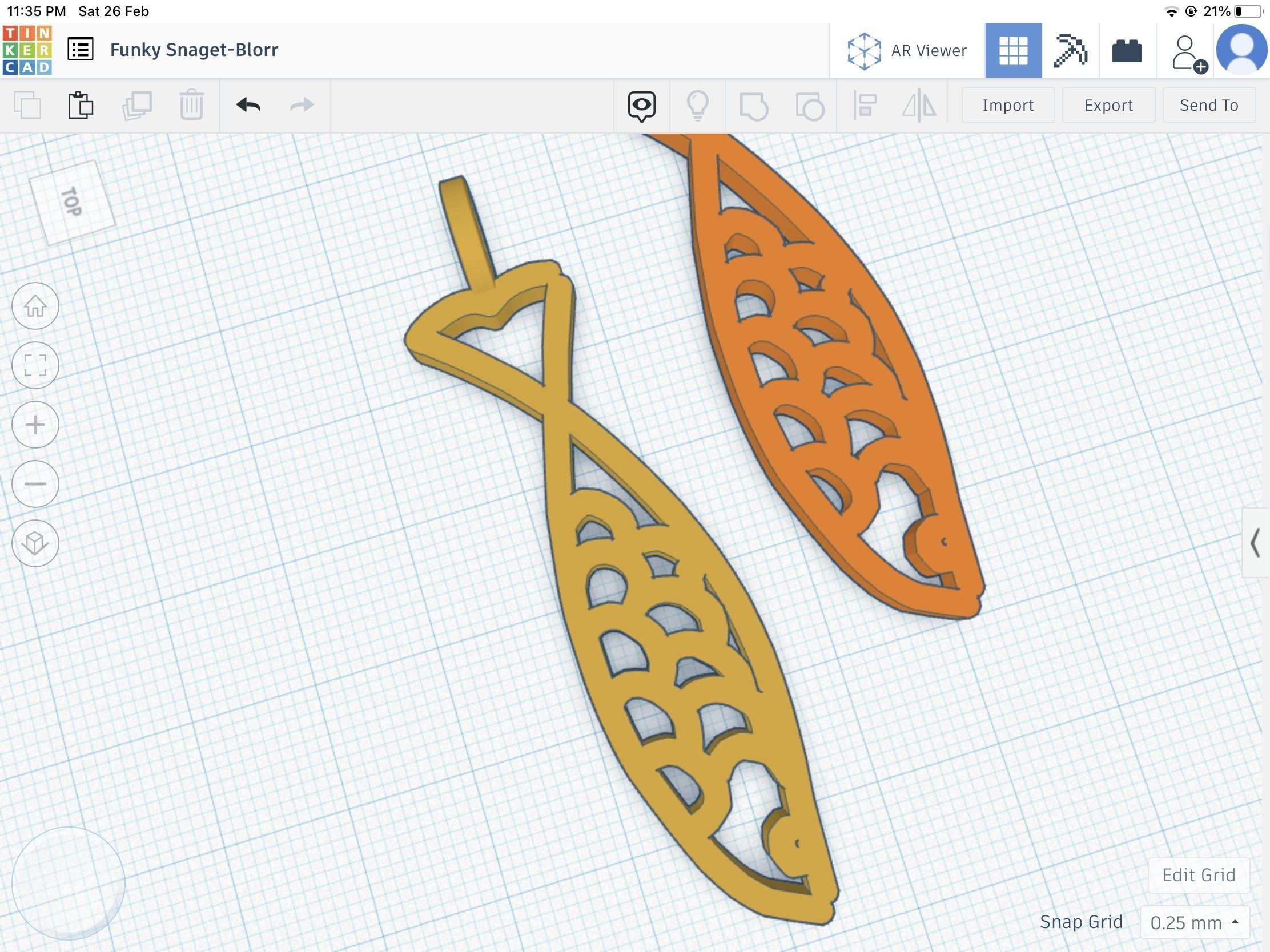
Task: Redo the last undone action
Action: pyautogui.click(x=302, y=105)
